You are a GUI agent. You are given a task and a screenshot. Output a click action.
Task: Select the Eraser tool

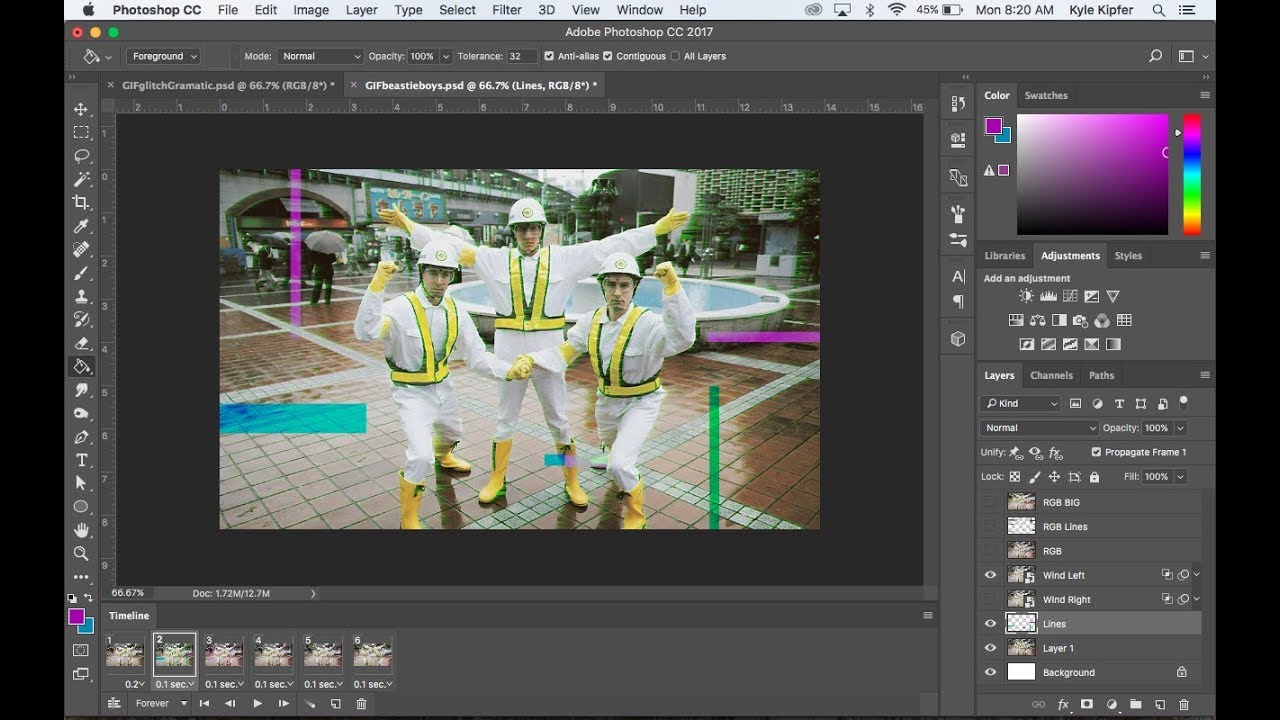coord(81,343)
